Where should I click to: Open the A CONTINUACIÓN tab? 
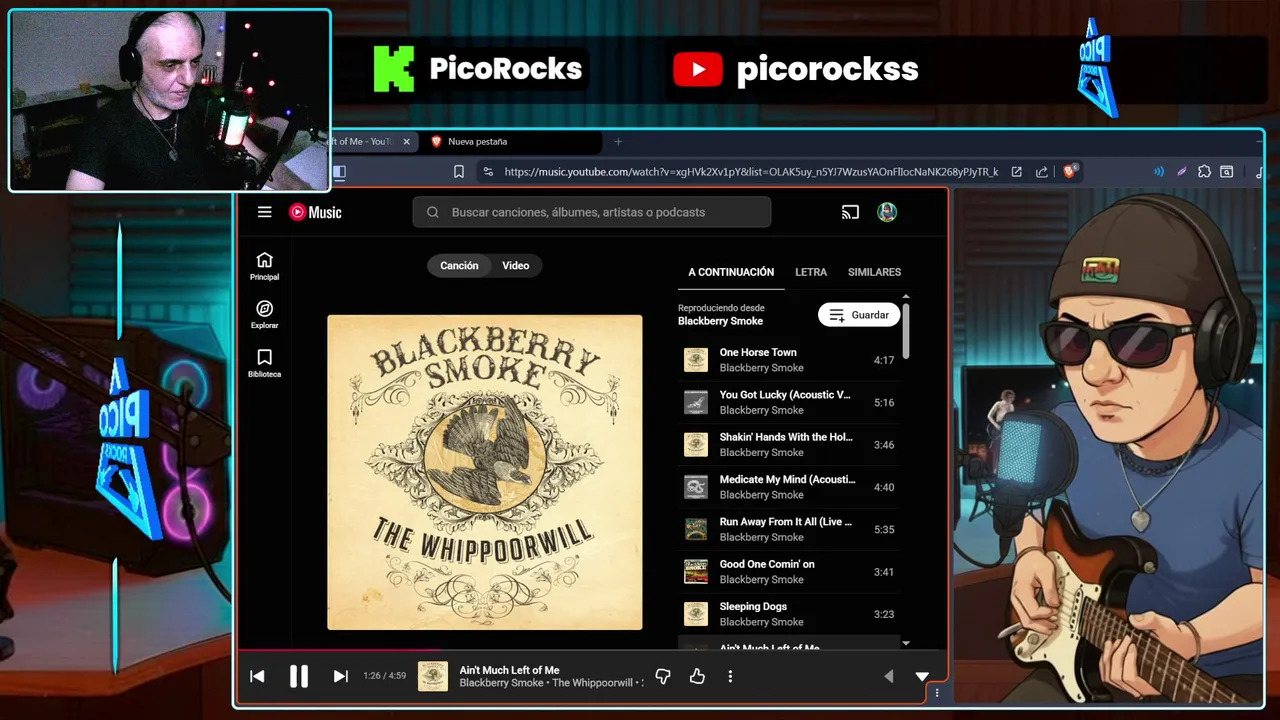point(731,272)
